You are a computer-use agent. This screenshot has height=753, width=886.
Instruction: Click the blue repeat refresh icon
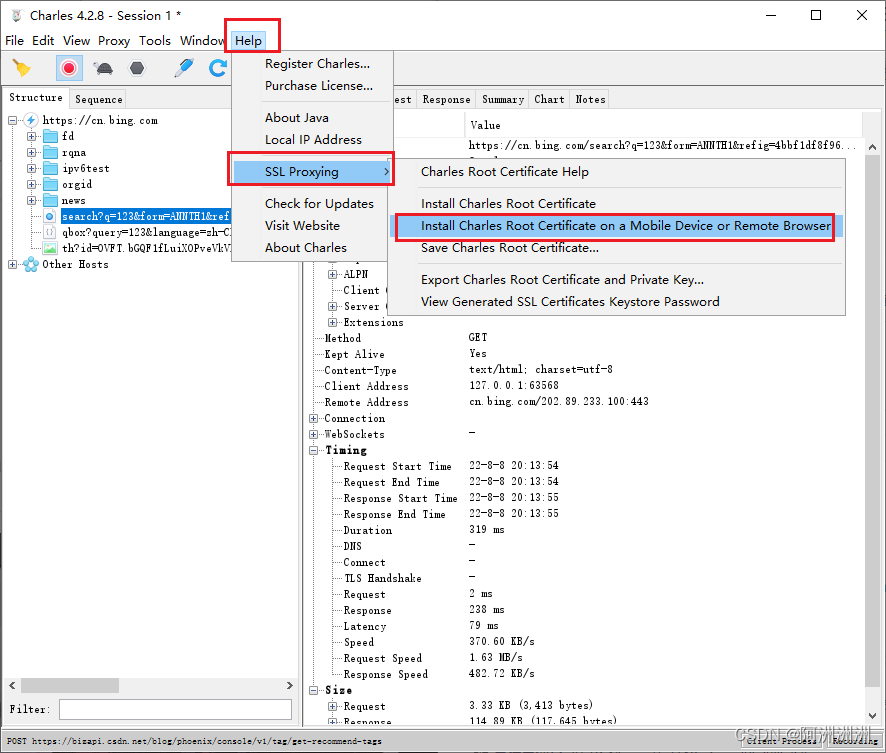point(218,68)
